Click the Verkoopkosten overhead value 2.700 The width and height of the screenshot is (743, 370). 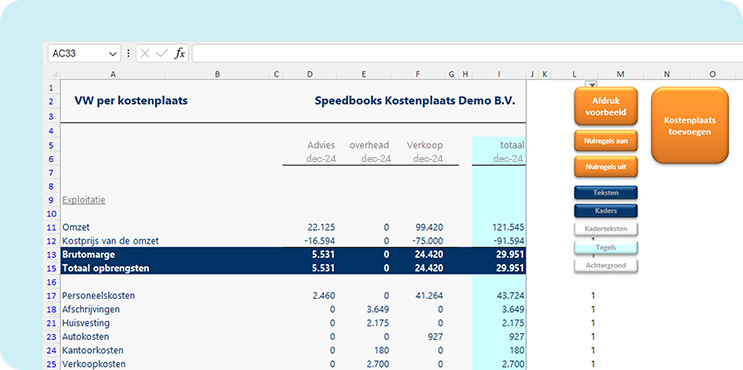click(x=378, y=364)
